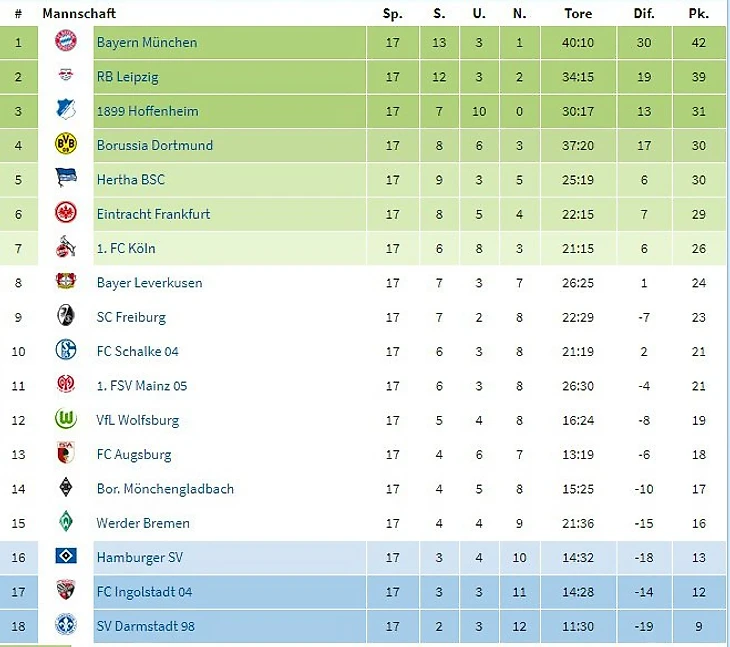Viewport: 730px width, 647px height.
Task: Select the SC Freiburg team name
Action: (131, 317)
